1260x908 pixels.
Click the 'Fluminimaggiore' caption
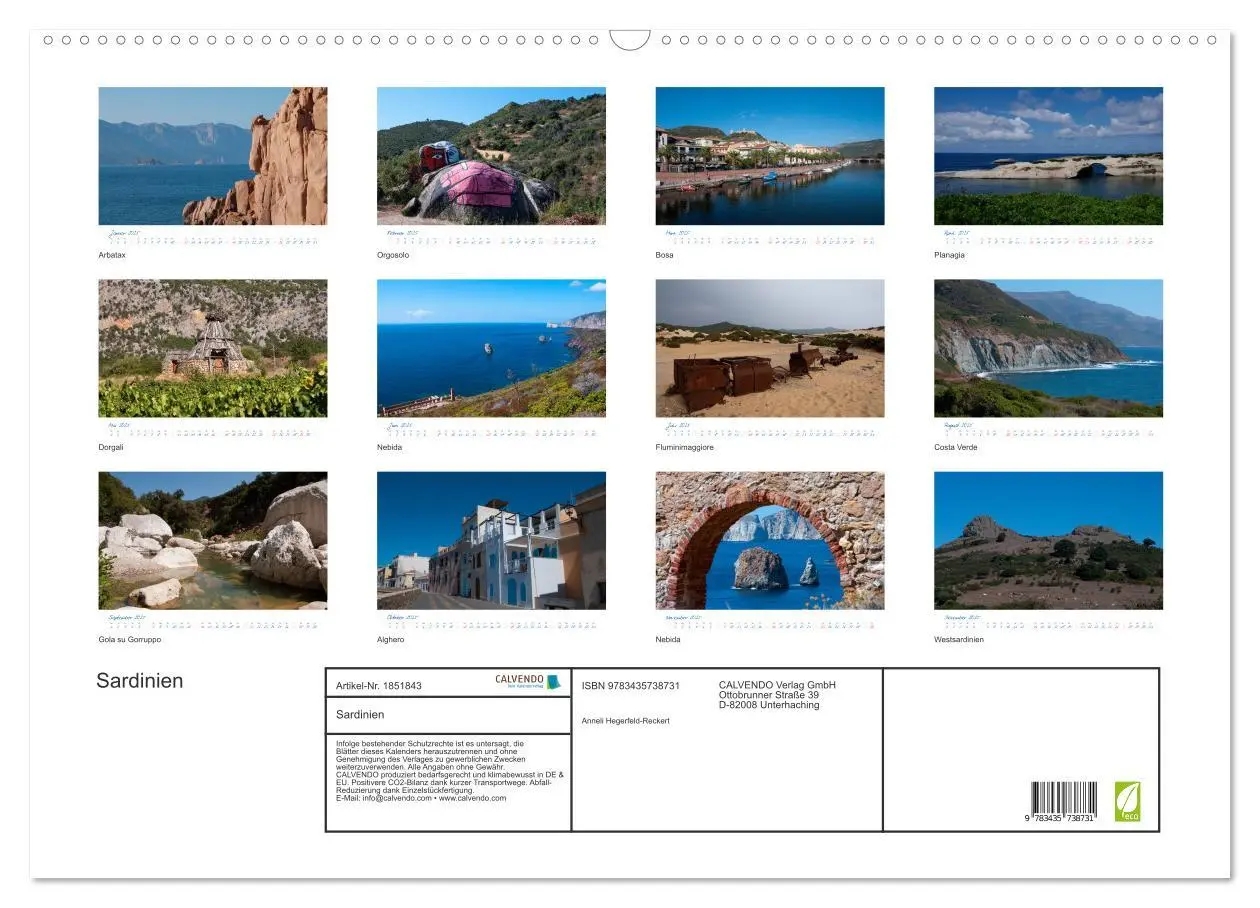[x=685, y=447]
